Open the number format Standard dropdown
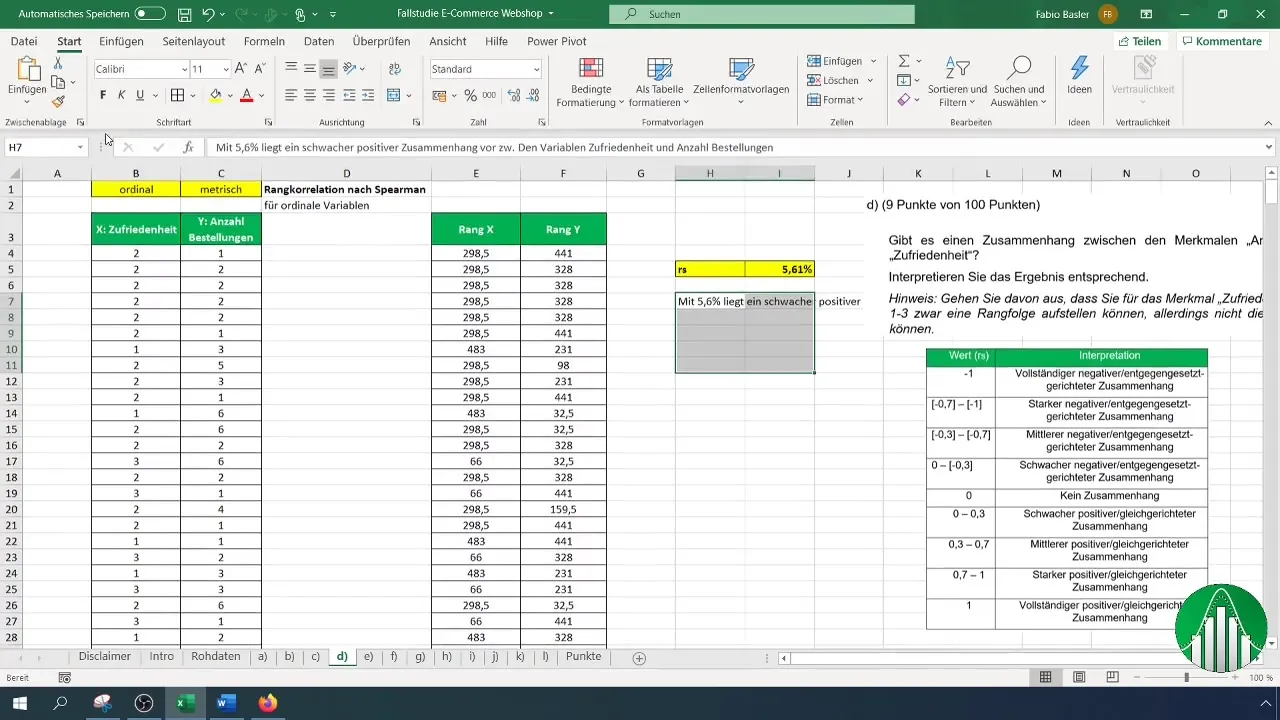The image size is (1280, 720). (536, 69)
